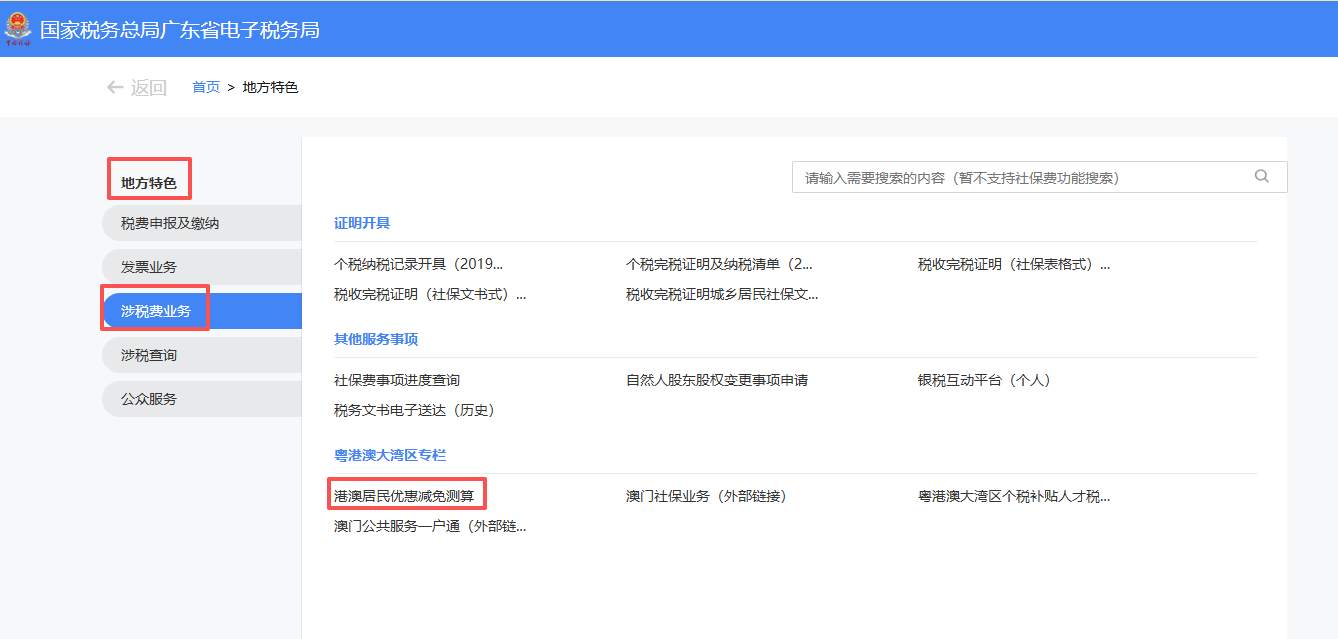Click the tax bureau emblem logo

point(18,29)
